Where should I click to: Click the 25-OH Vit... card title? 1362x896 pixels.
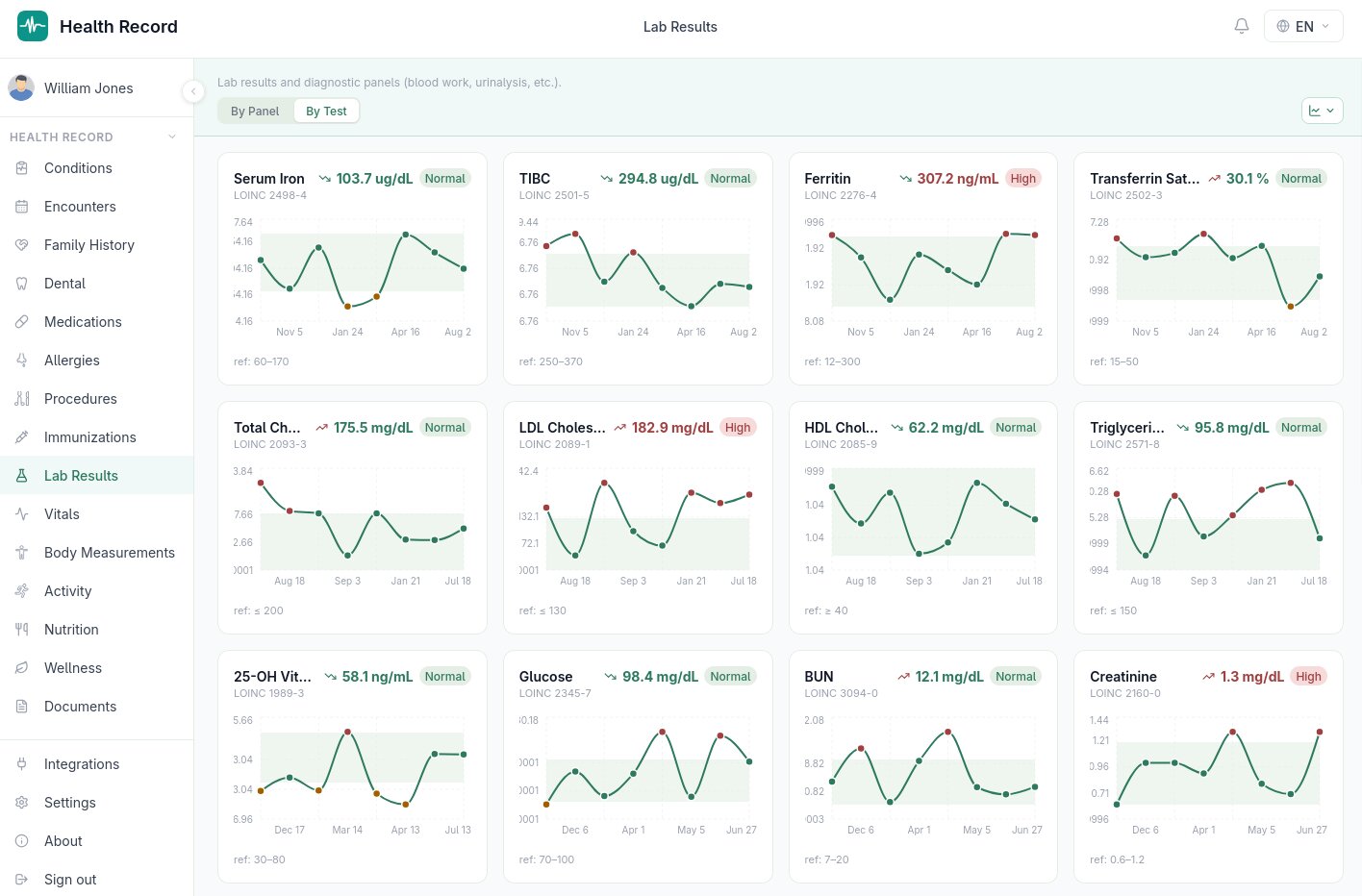[x=272, y=677]
